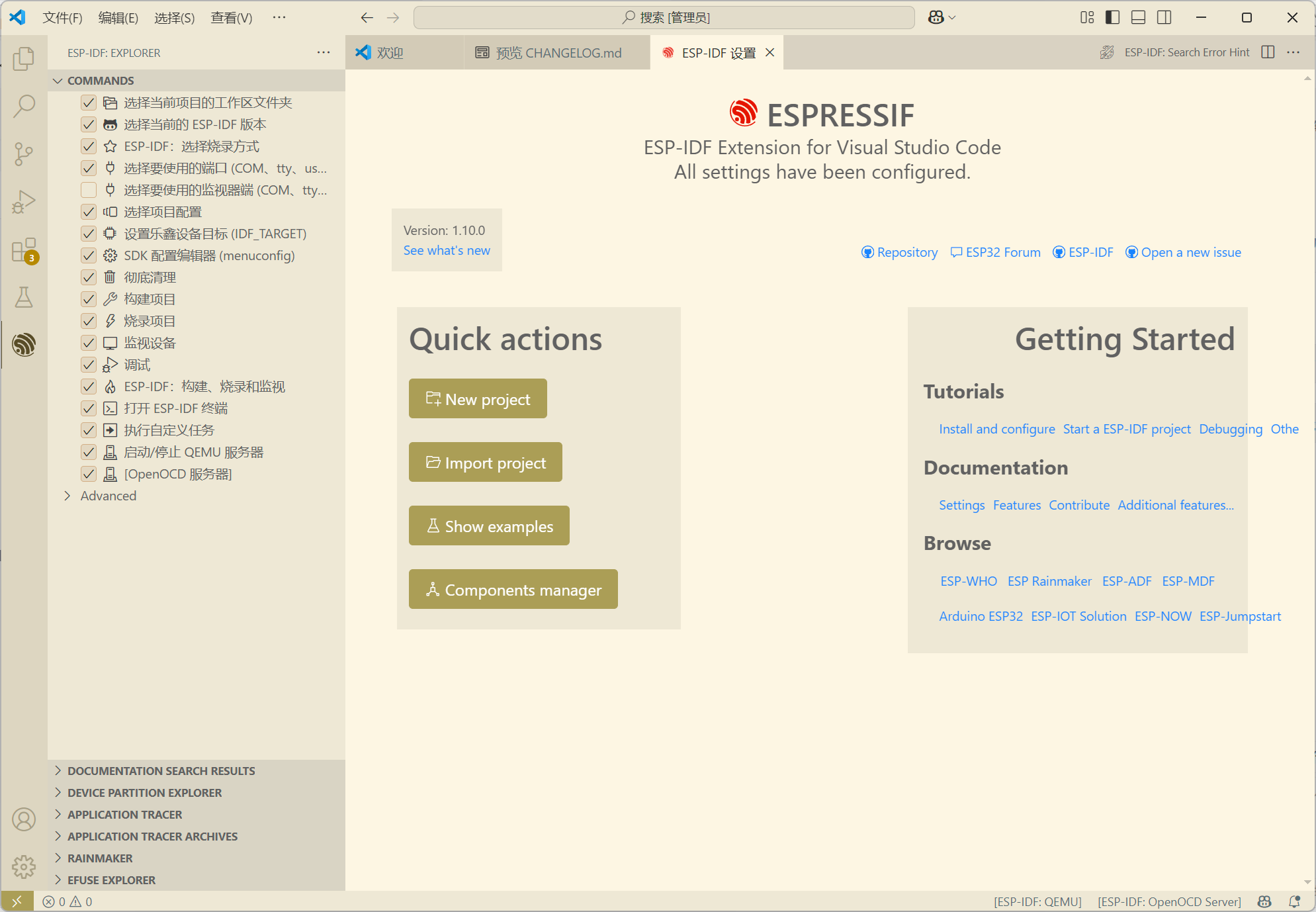
Task: Click the New project button
Action: [x=478, y=399]
